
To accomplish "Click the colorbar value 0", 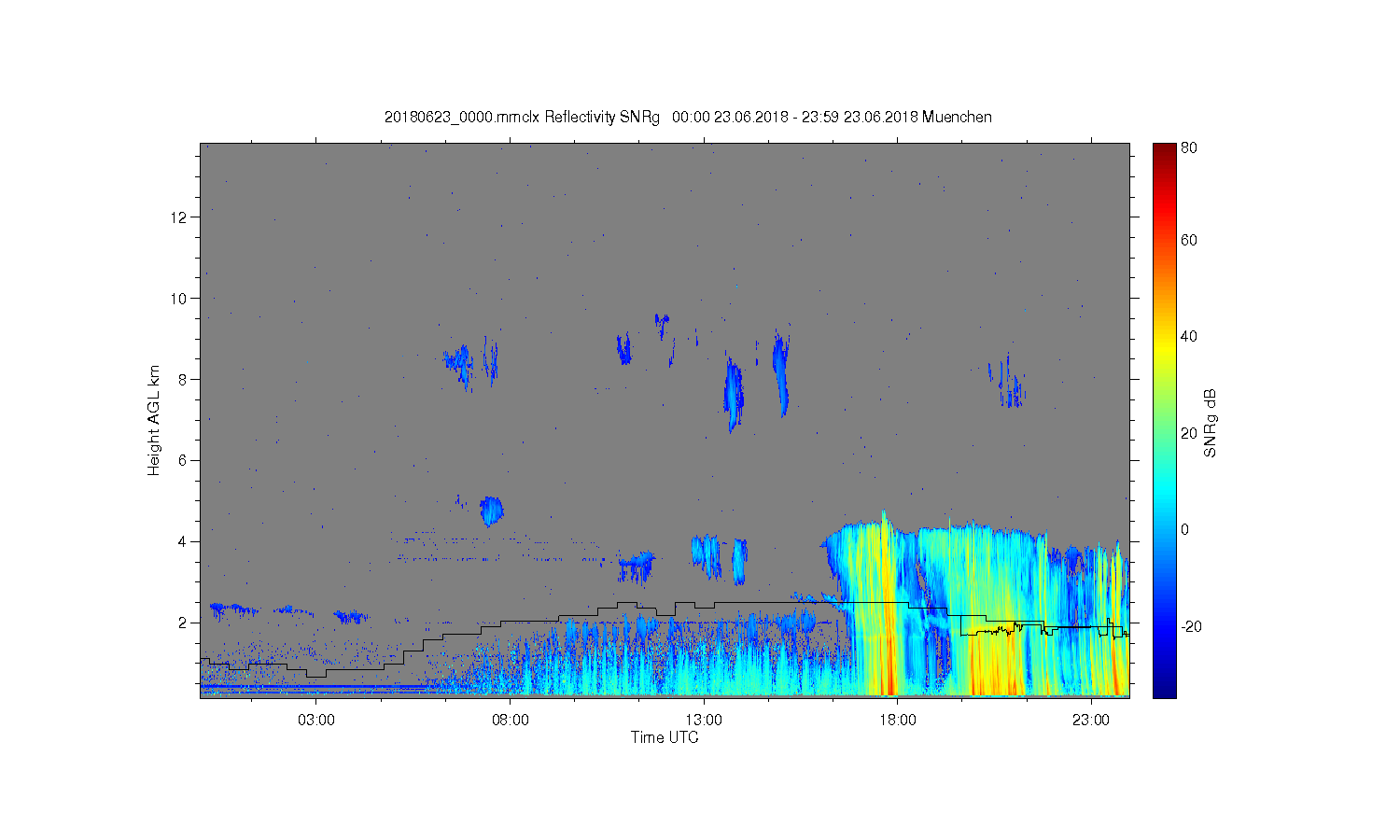I will pos(1185,529).
